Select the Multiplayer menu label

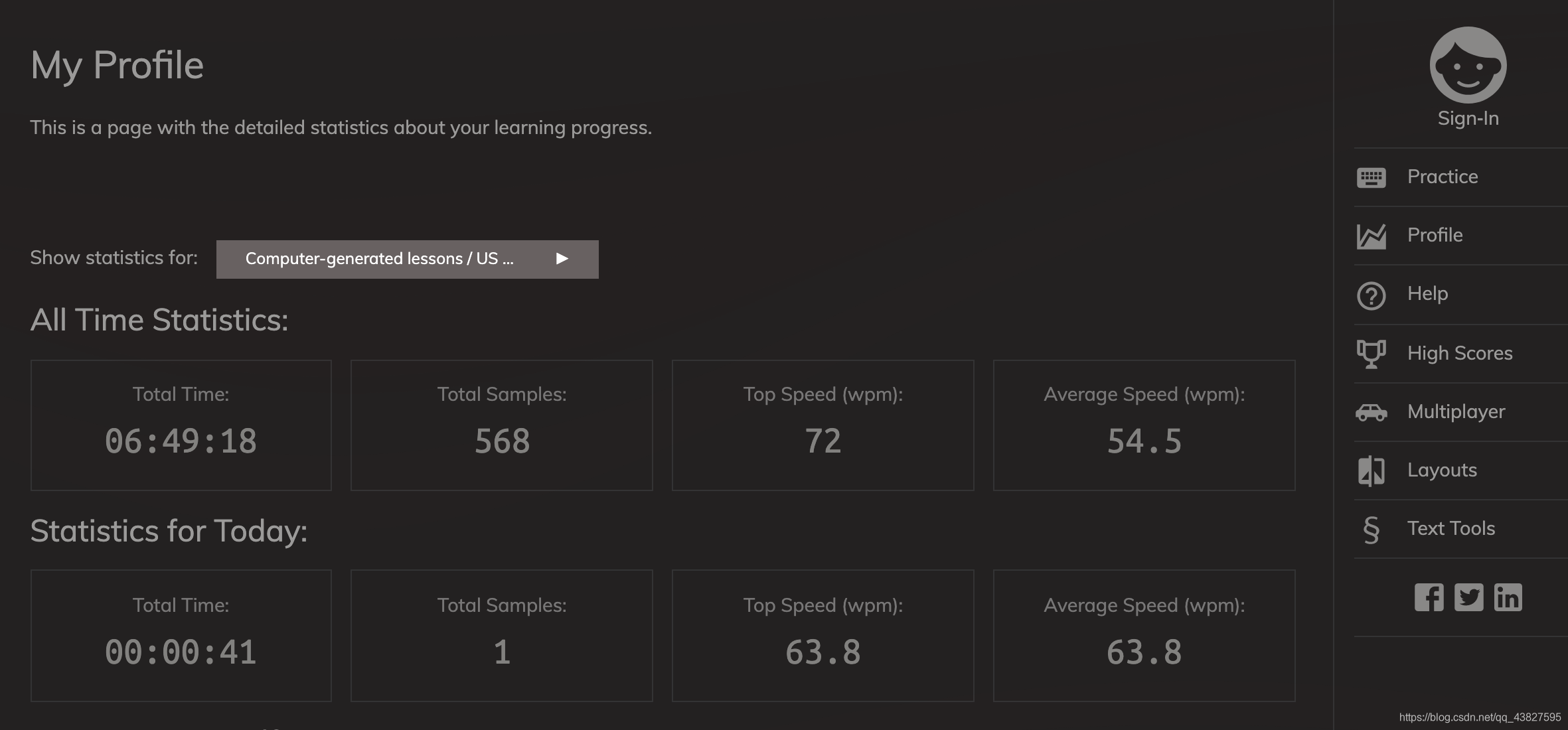click(1455, 412)
